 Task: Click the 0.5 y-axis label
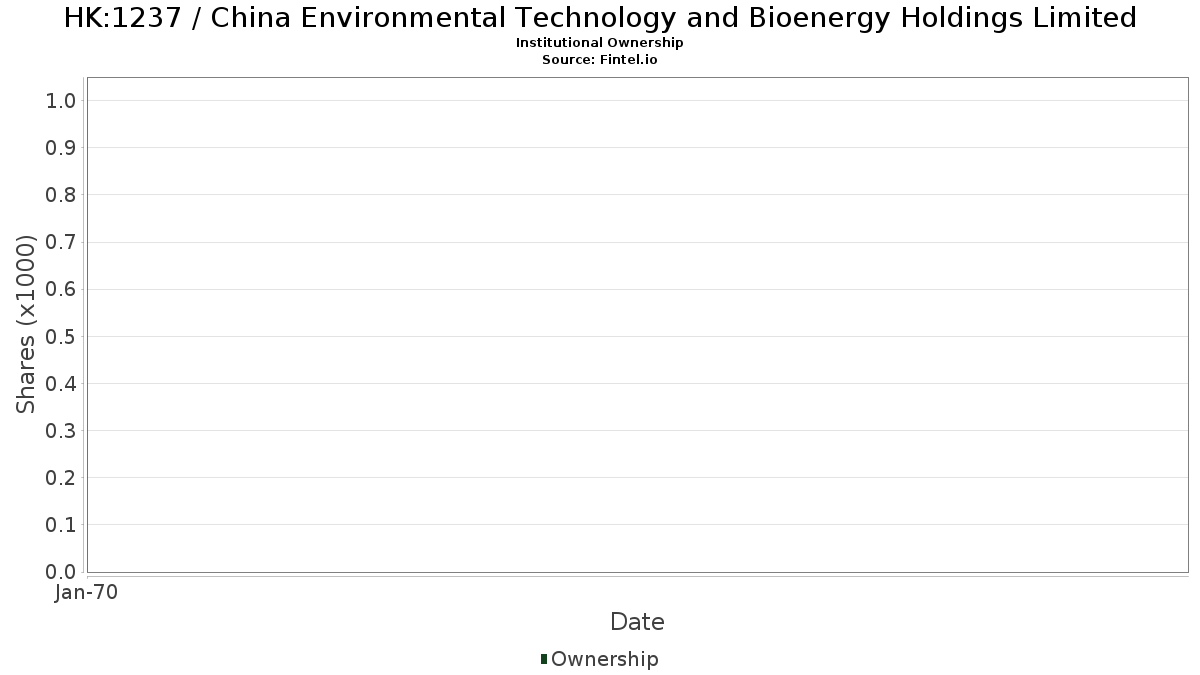[x=61, y=336]
